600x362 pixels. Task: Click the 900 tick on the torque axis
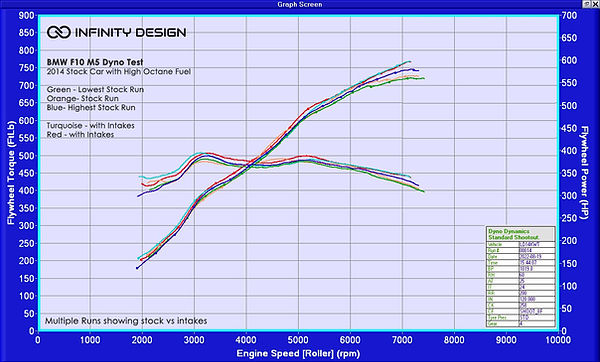coord(26,15)
